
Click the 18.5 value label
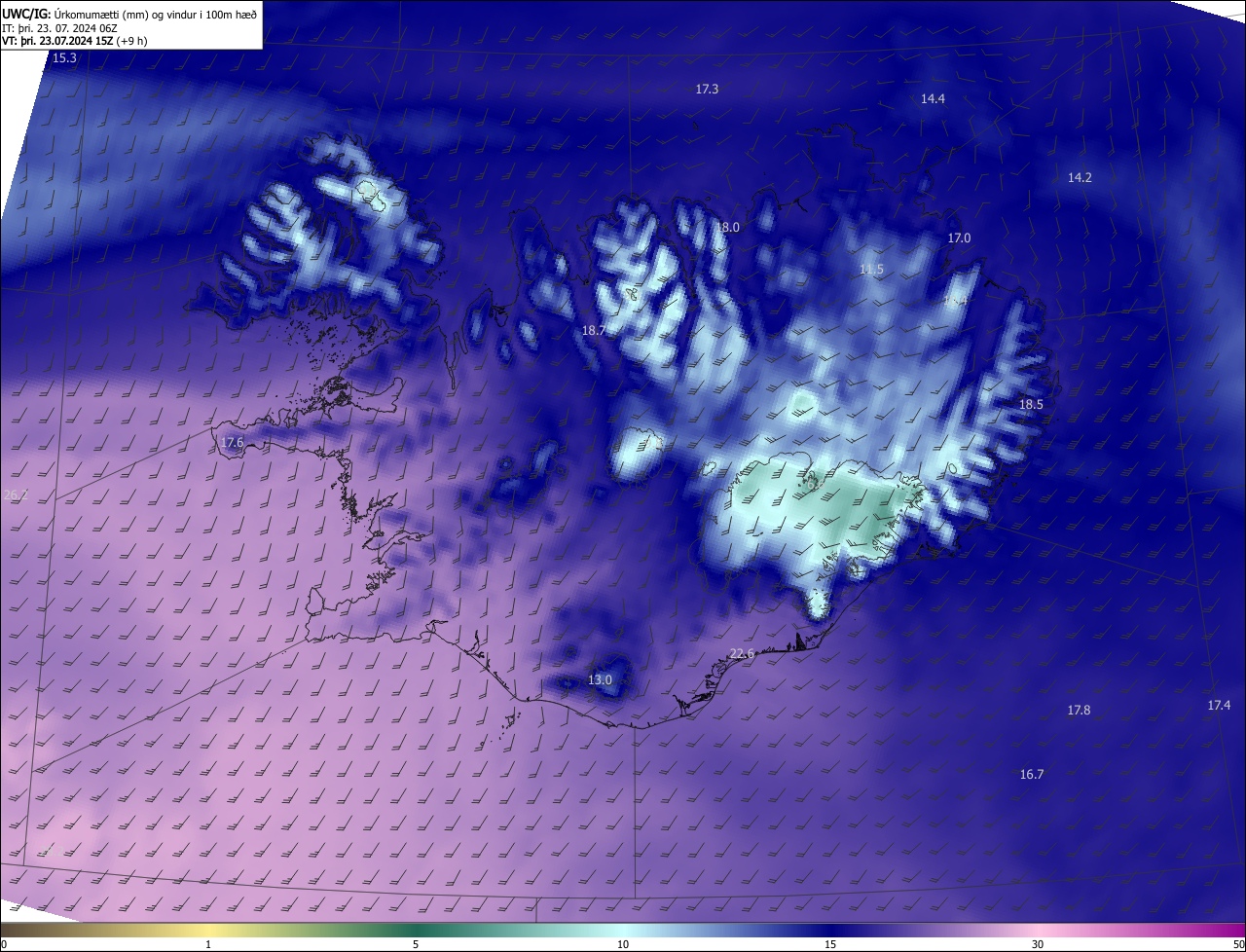(x=1031, y=405)
